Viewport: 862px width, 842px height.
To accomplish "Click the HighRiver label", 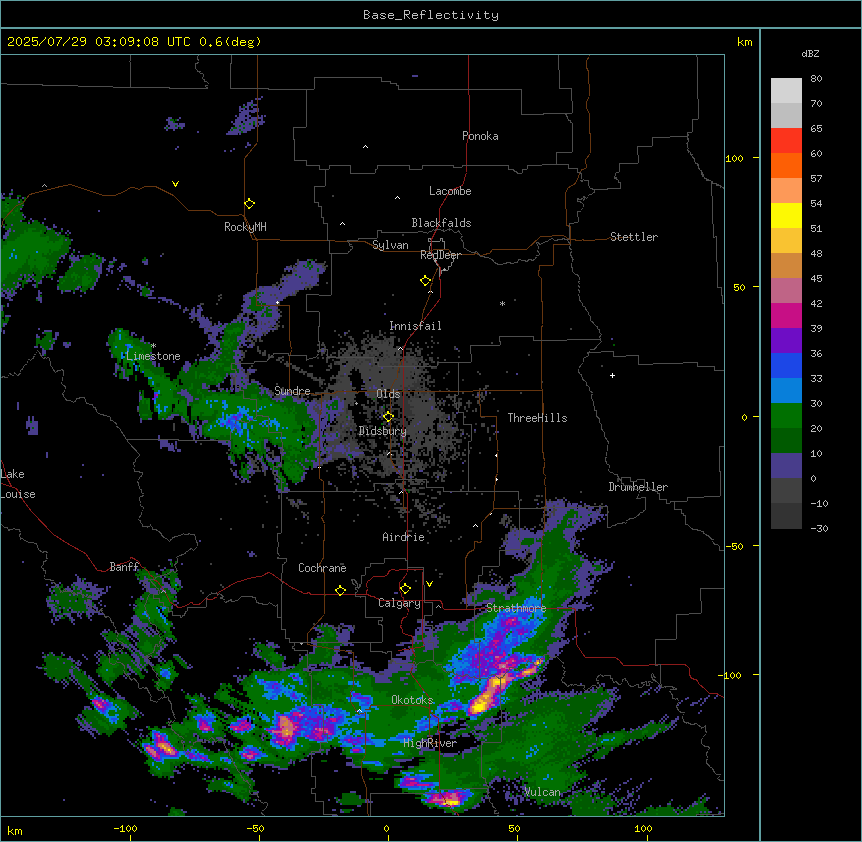I will point(430,743).
